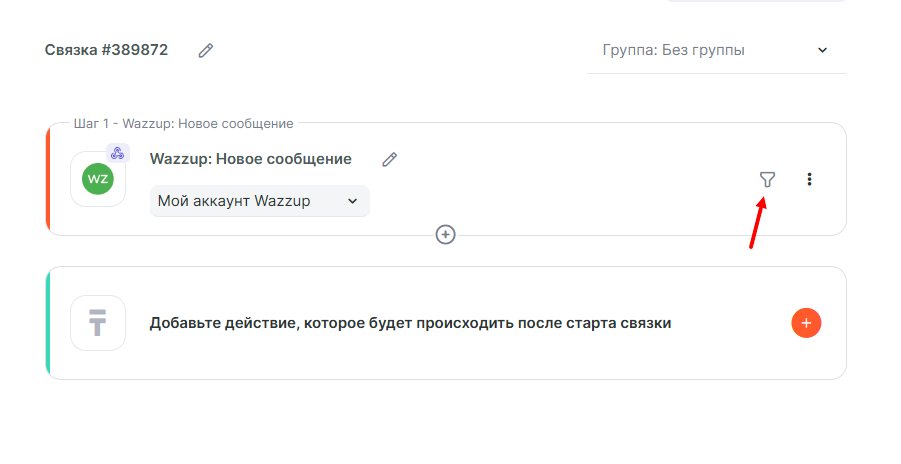Click the red stripe on step 1 card

[48, 179]
